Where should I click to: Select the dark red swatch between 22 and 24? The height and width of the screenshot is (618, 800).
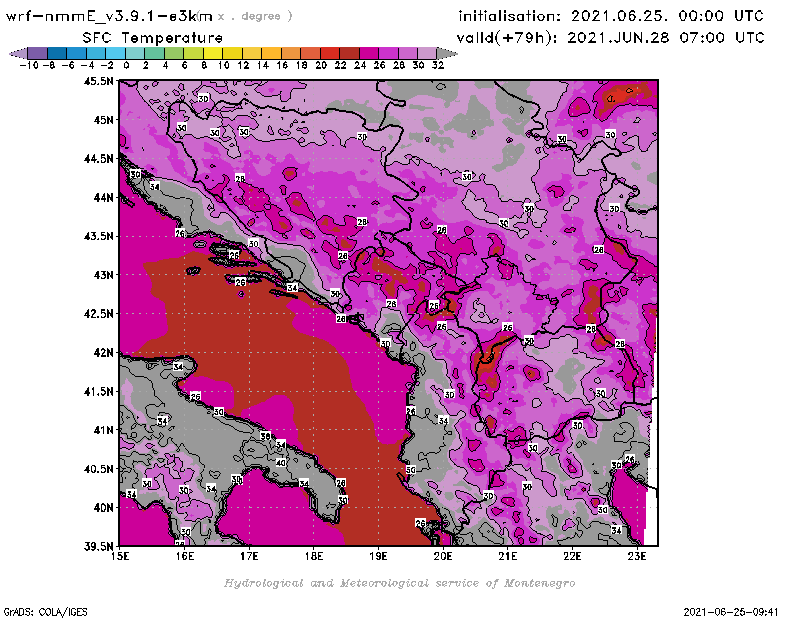tap(349, 53)
